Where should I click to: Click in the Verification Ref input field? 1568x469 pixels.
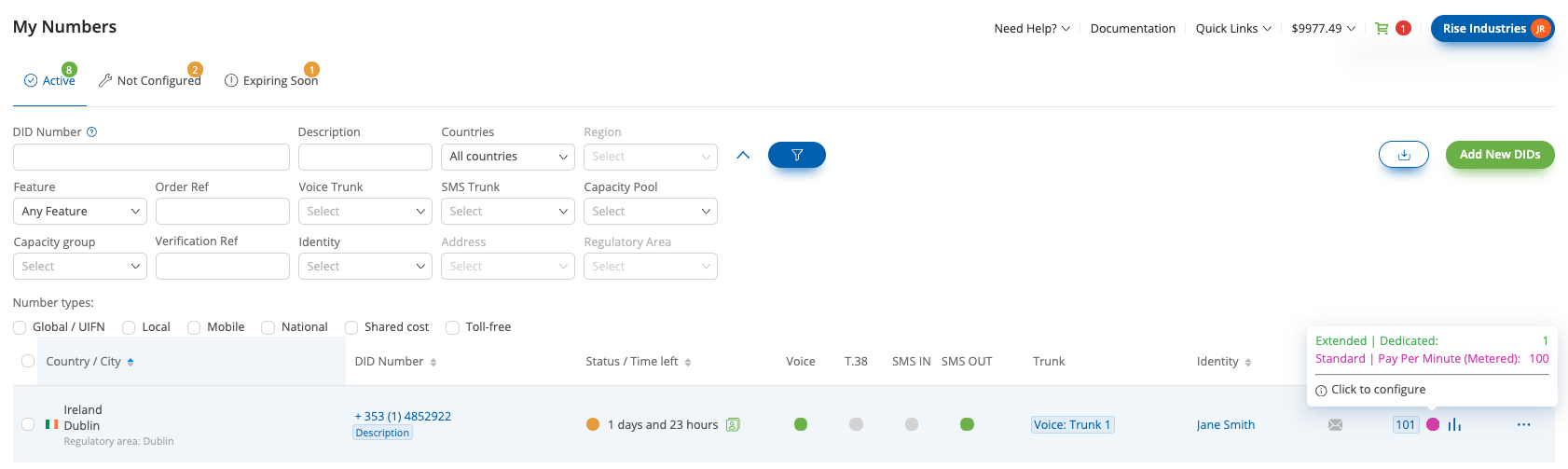pyautogui.click(x=223, y=267)
